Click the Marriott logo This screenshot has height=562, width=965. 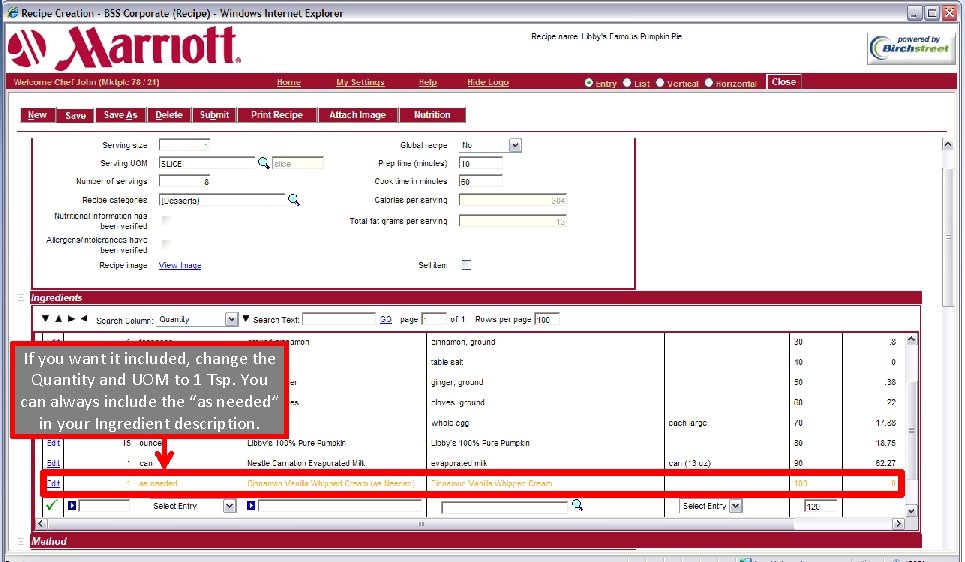124,47
